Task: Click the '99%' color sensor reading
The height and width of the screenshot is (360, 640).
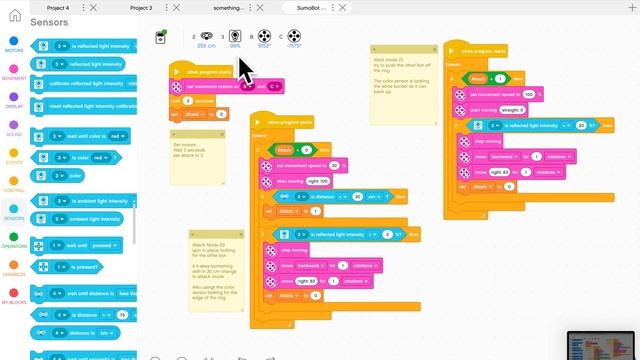Action: (x=235, y=46)
